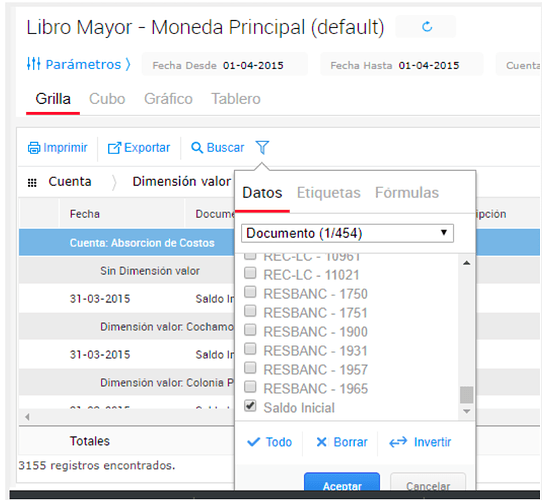Click the Buscar label

point(225,148)
